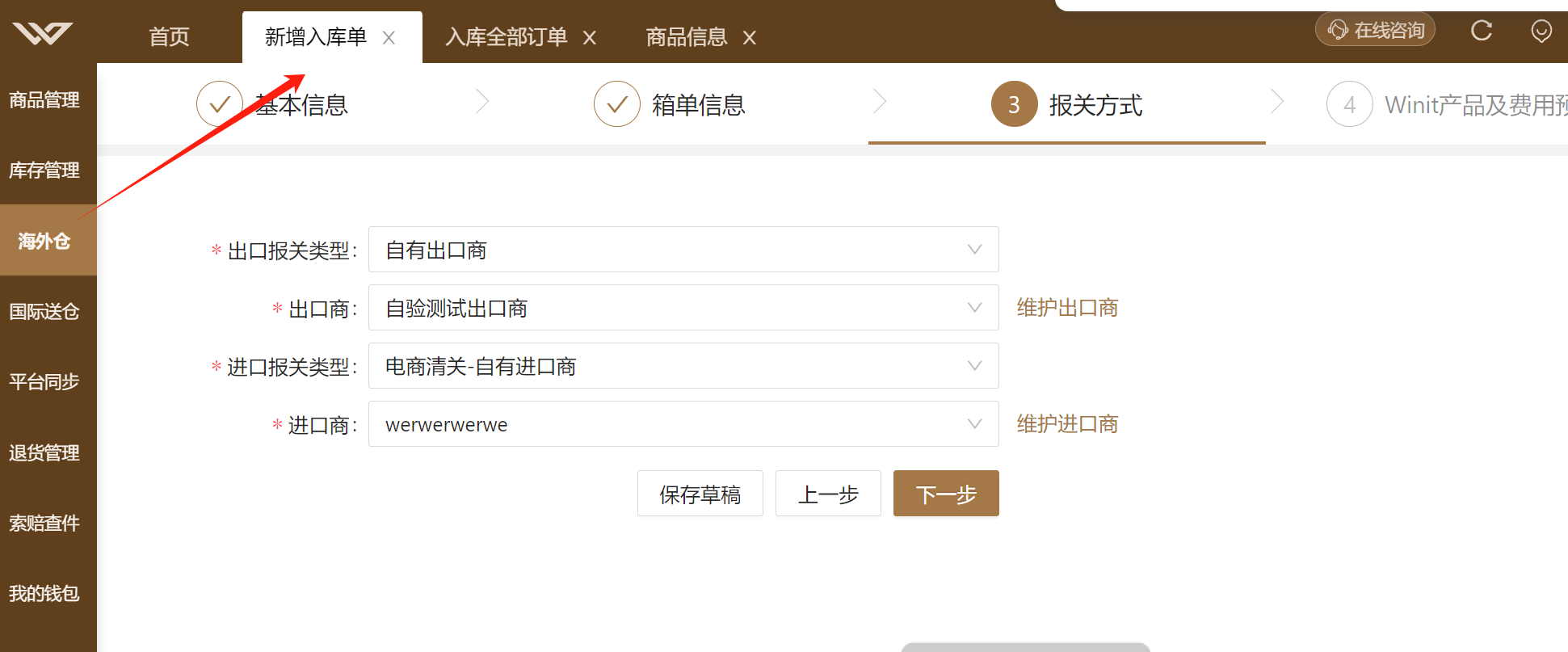Click the 维护出口商 link
The height and width of the screenshot is (652, 1568).
[1067, 308]
